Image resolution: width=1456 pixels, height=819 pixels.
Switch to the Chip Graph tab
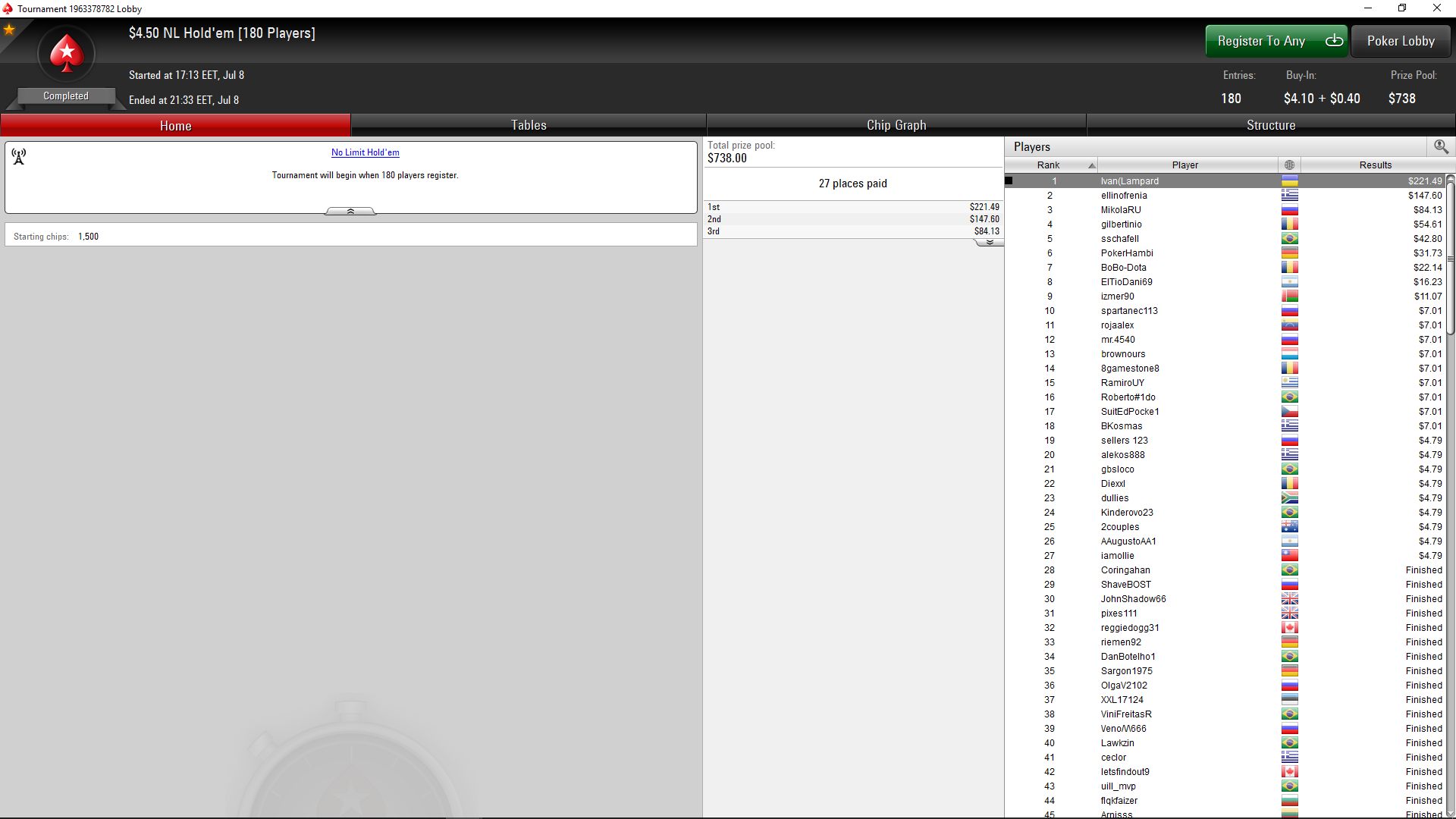[896, 125]
